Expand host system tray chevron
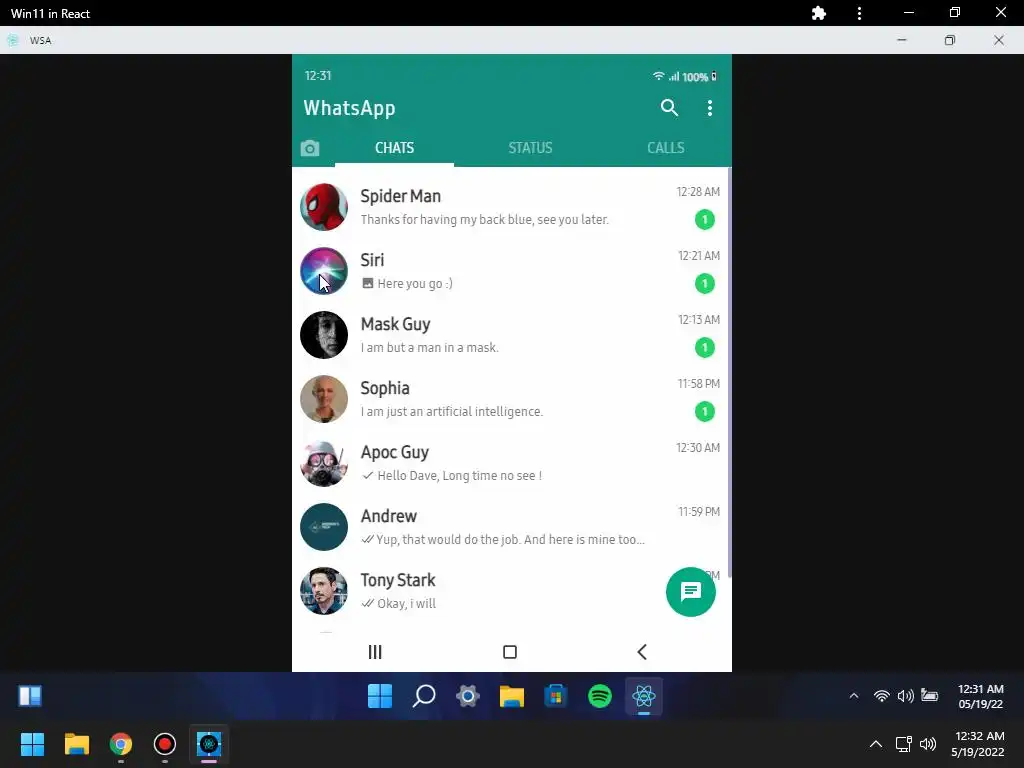Viewport: 1024px width, 768px height. point(876,744)
